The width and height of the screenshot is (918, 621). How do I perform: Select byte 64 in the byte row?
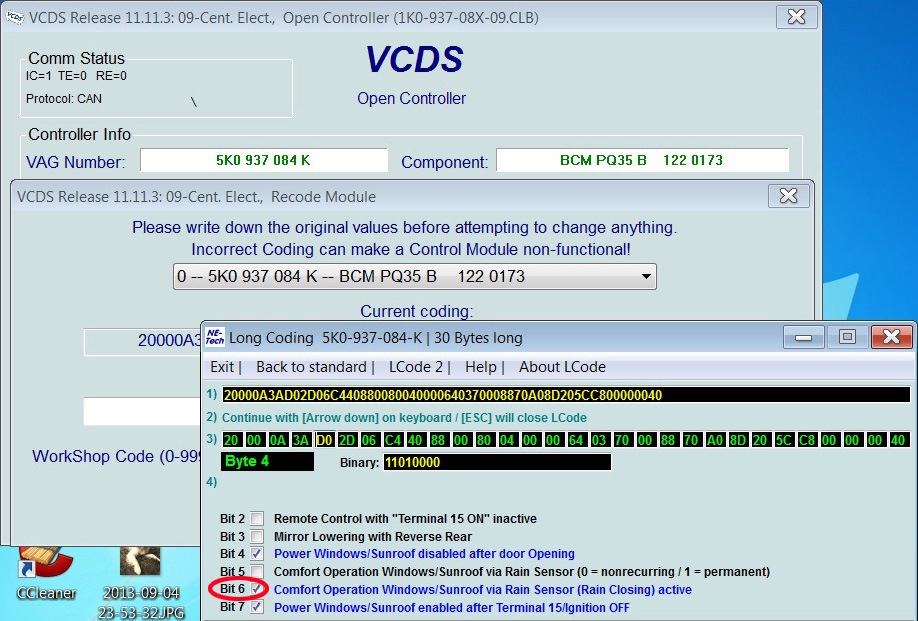coord(576,440)
